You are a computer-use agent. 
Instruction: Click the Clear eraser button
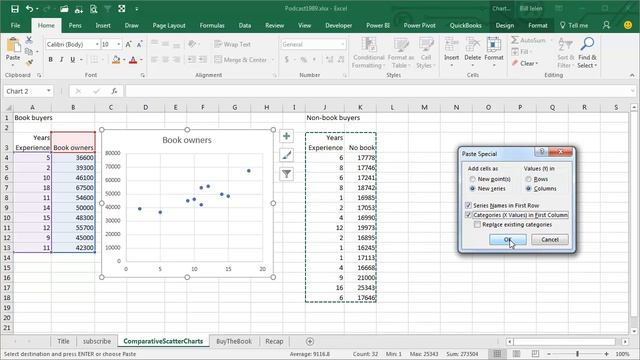click(525, 63)
